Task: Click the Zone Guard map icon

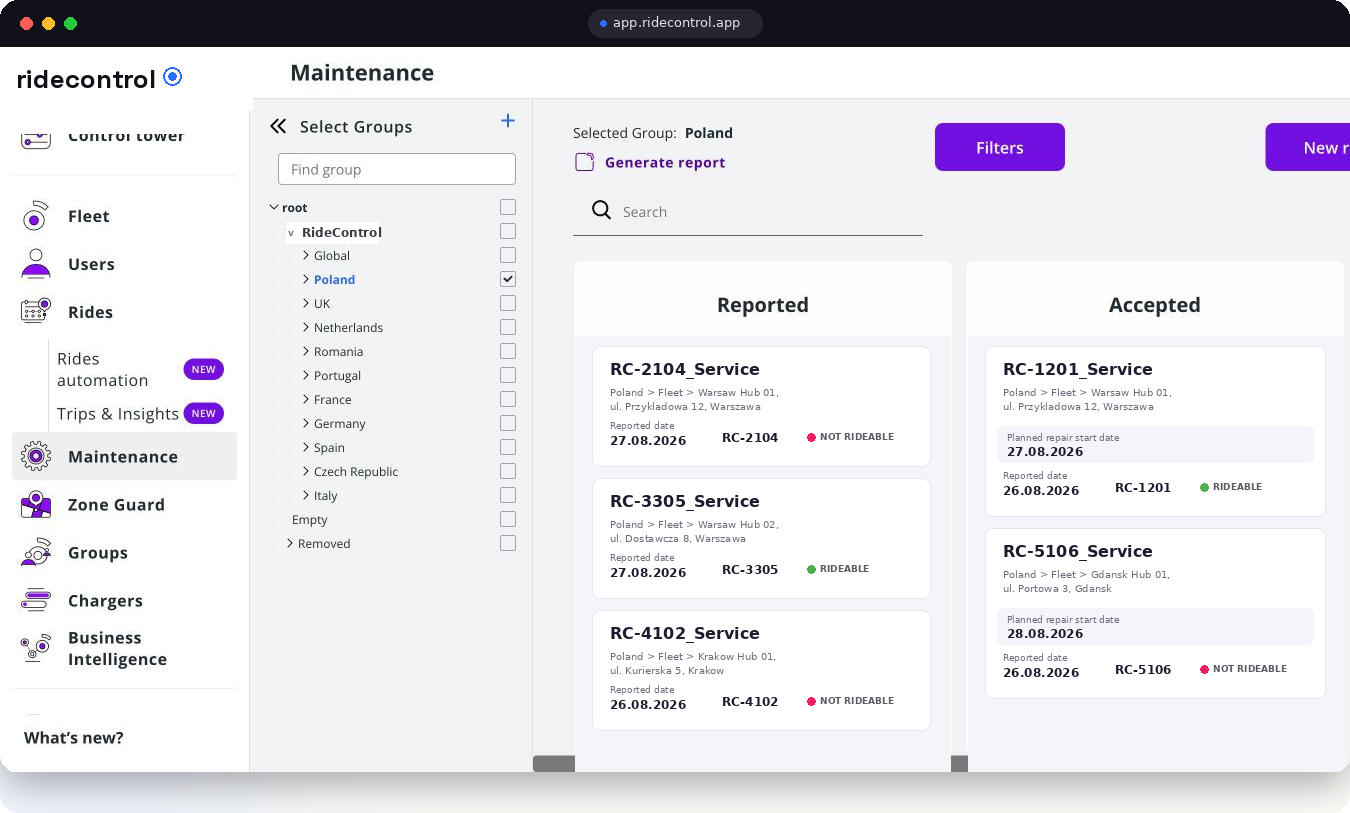Action: click(35, 505)
